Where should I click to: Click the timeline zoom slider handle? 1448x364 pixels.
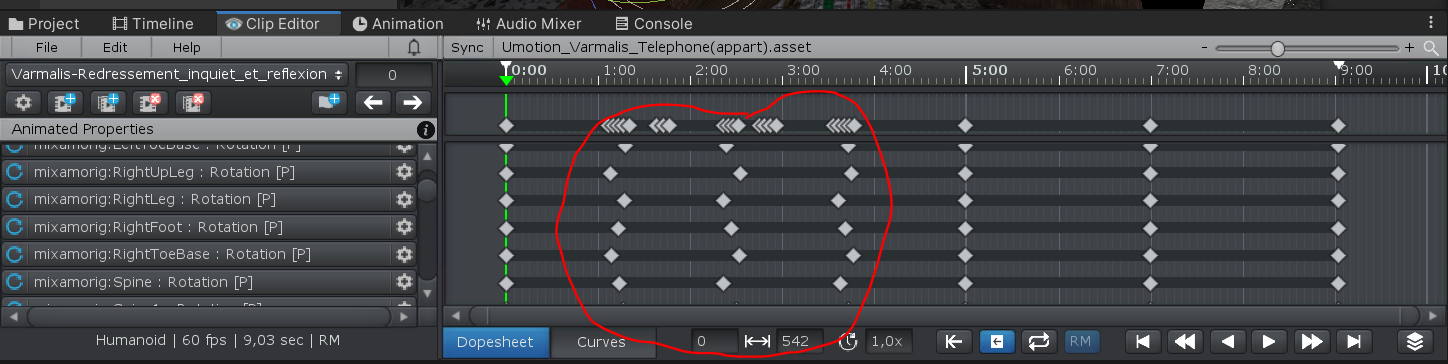pyautogui.click(x=1277, y=48)
